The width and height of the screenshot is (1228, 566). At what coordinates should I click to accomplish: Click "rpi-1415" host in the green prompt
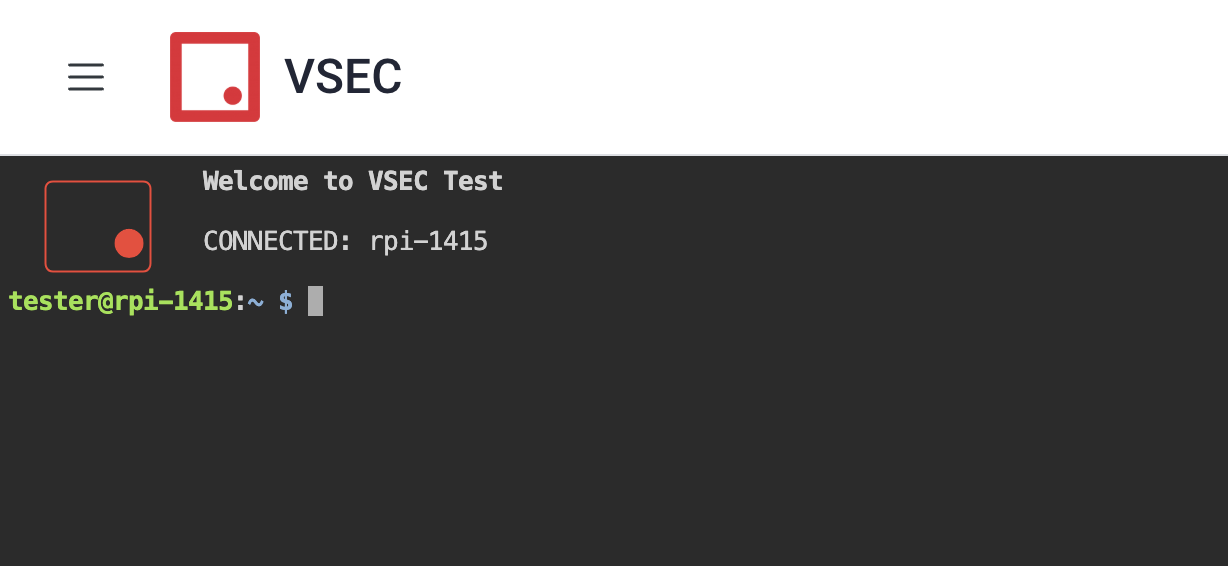point(173,301)
